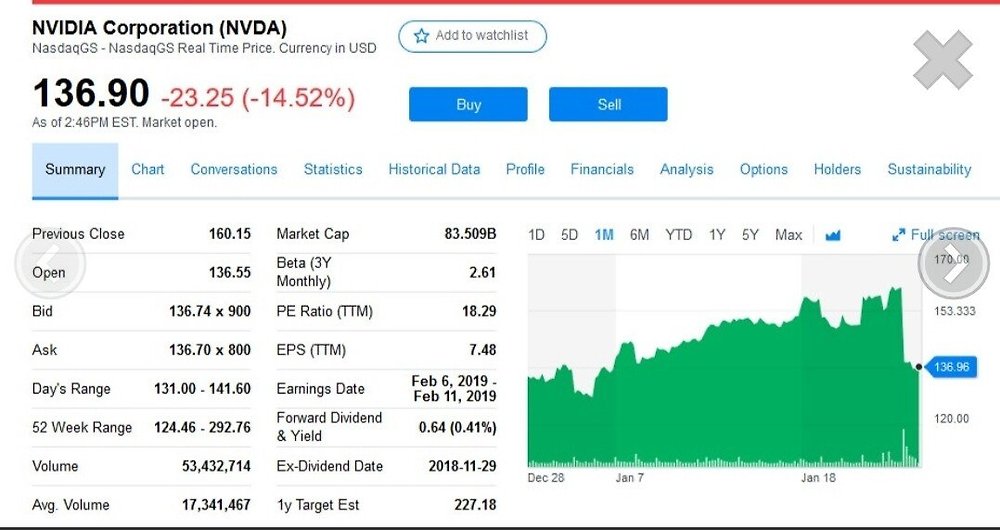Open the Sustainability tab
This screenshot has height=530, width=1000.
(929, 170)
